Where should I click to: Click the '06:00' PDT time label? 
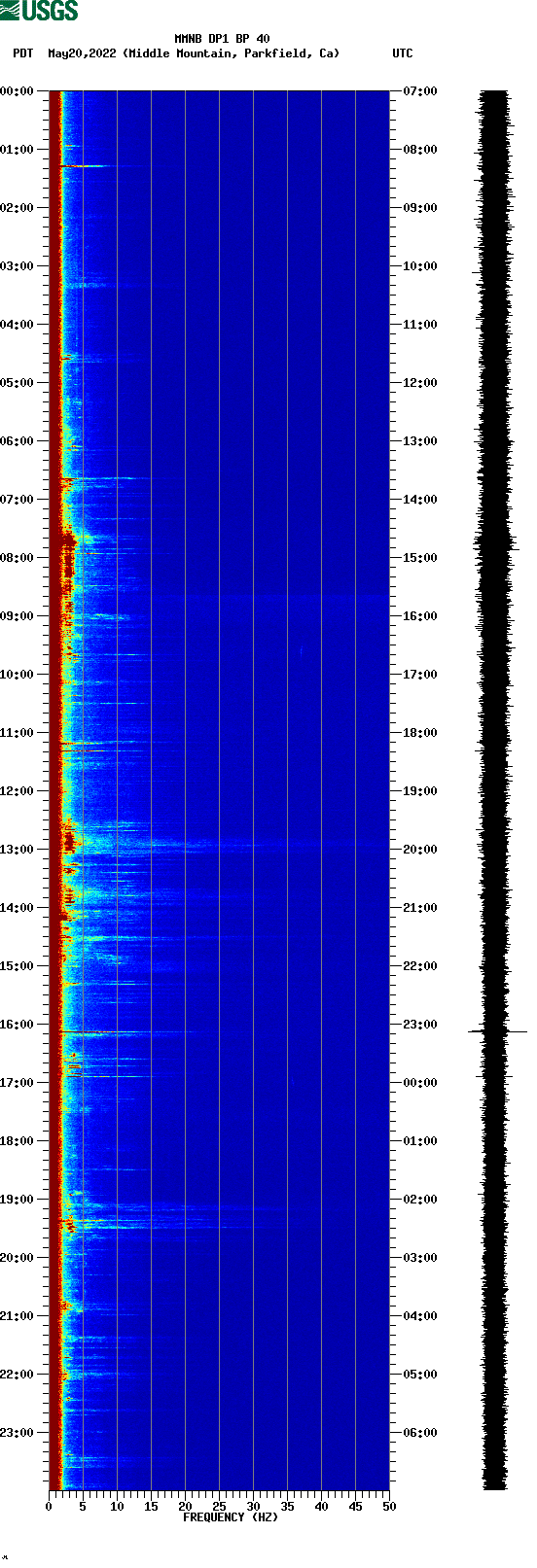pyautogui.click(x=18, y=441)
